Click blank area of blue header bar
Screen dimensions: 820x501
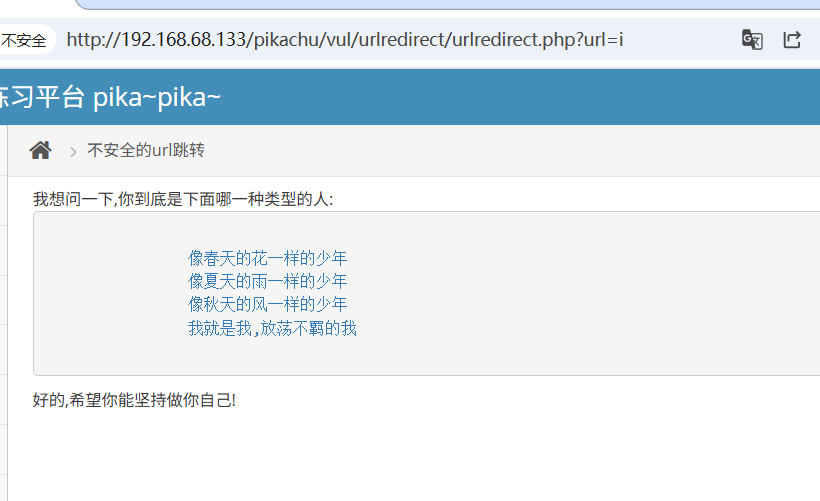click(x=523, y=97)
